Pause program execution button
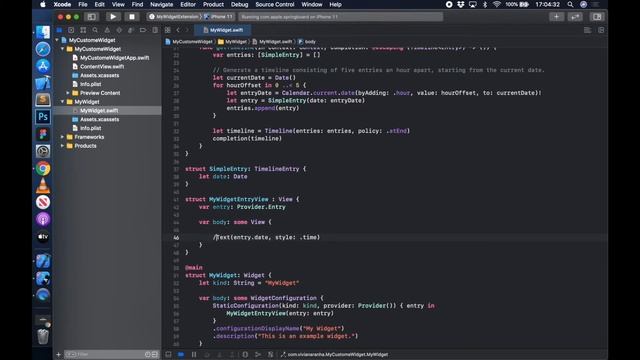Viewport: 640px width, 360px height. pos(194,354)
